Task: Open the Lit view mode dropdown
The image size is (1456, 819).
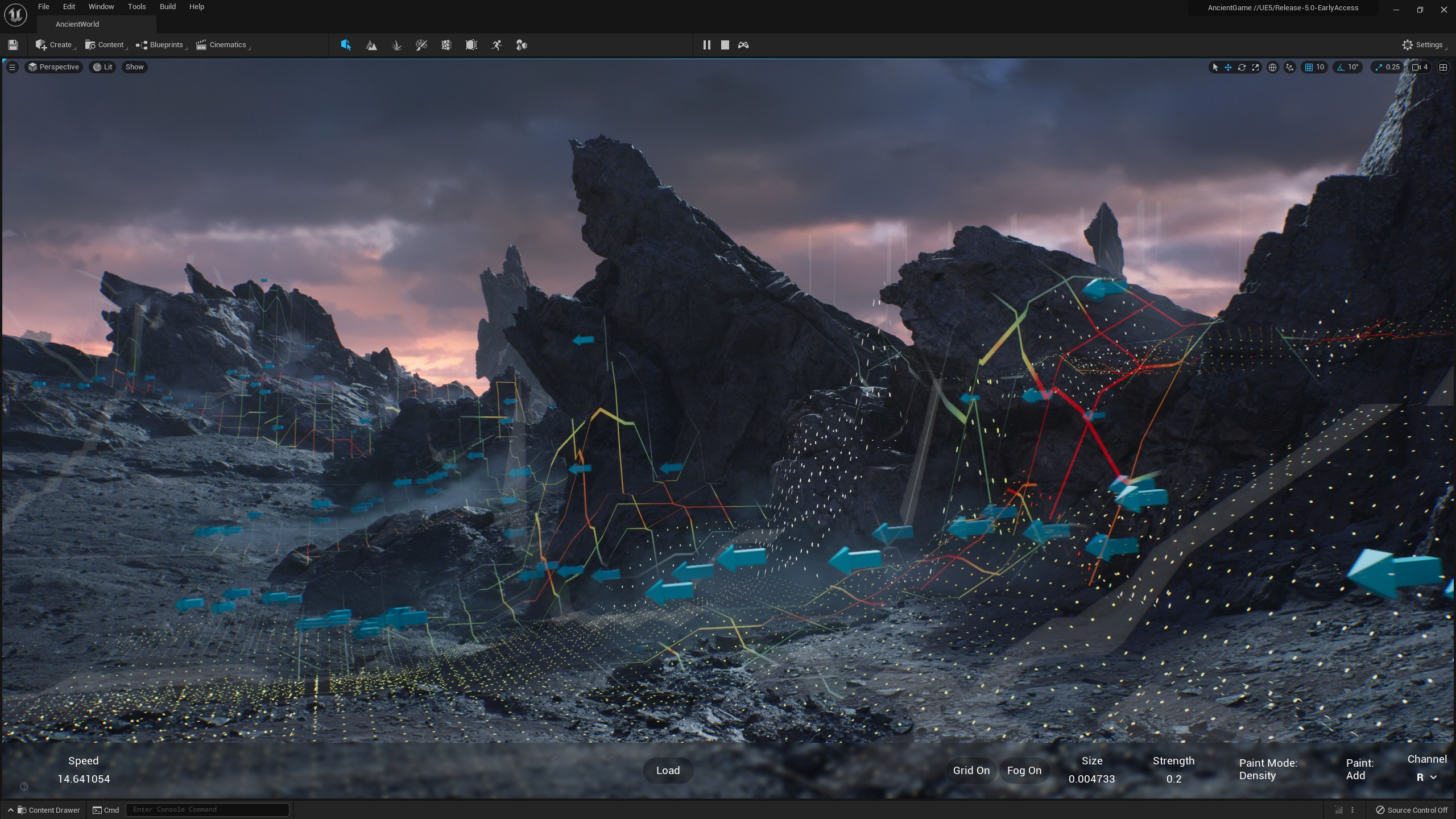Action: tap(102, 67)
